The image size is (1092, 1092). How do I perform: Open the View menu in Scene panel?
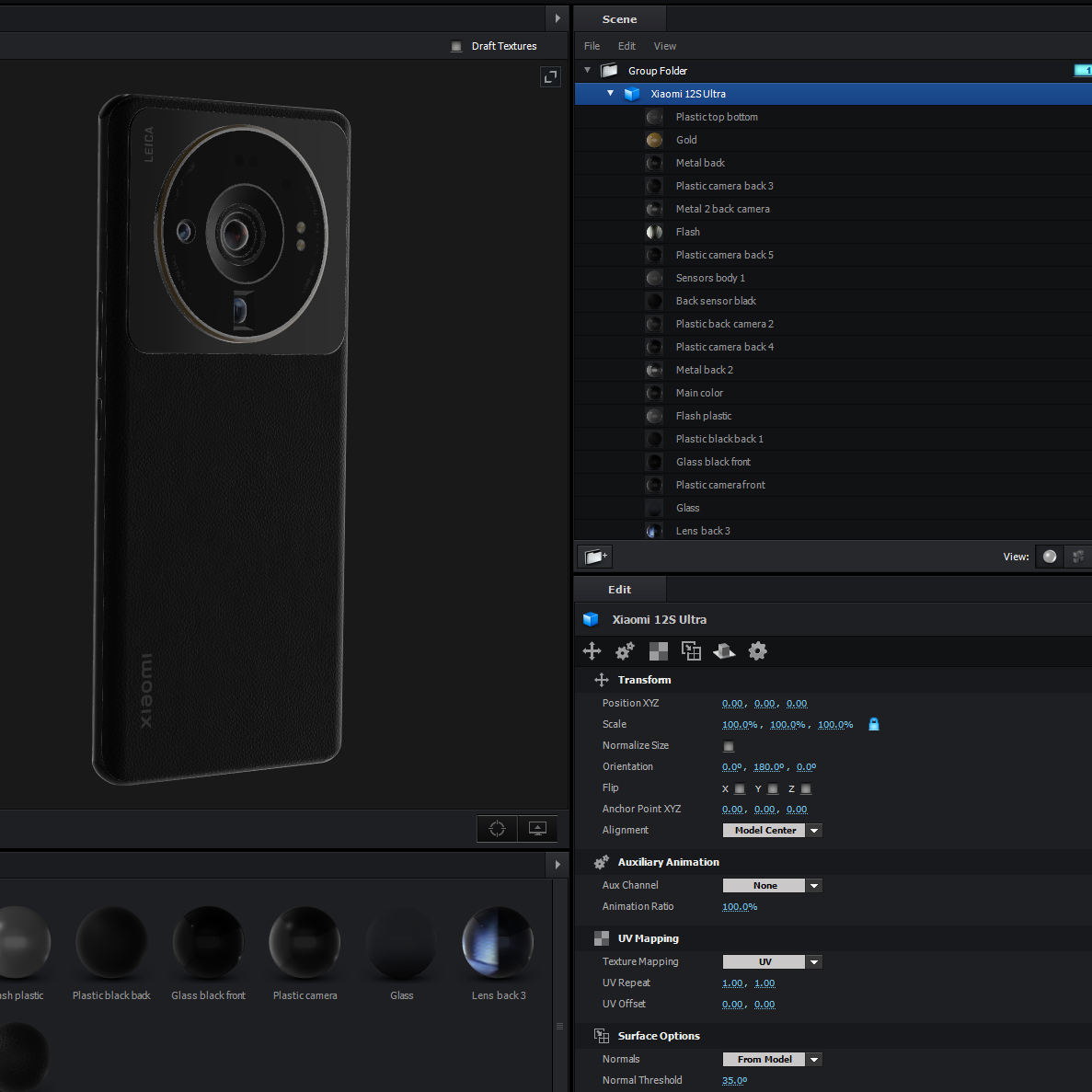(664, 46)
